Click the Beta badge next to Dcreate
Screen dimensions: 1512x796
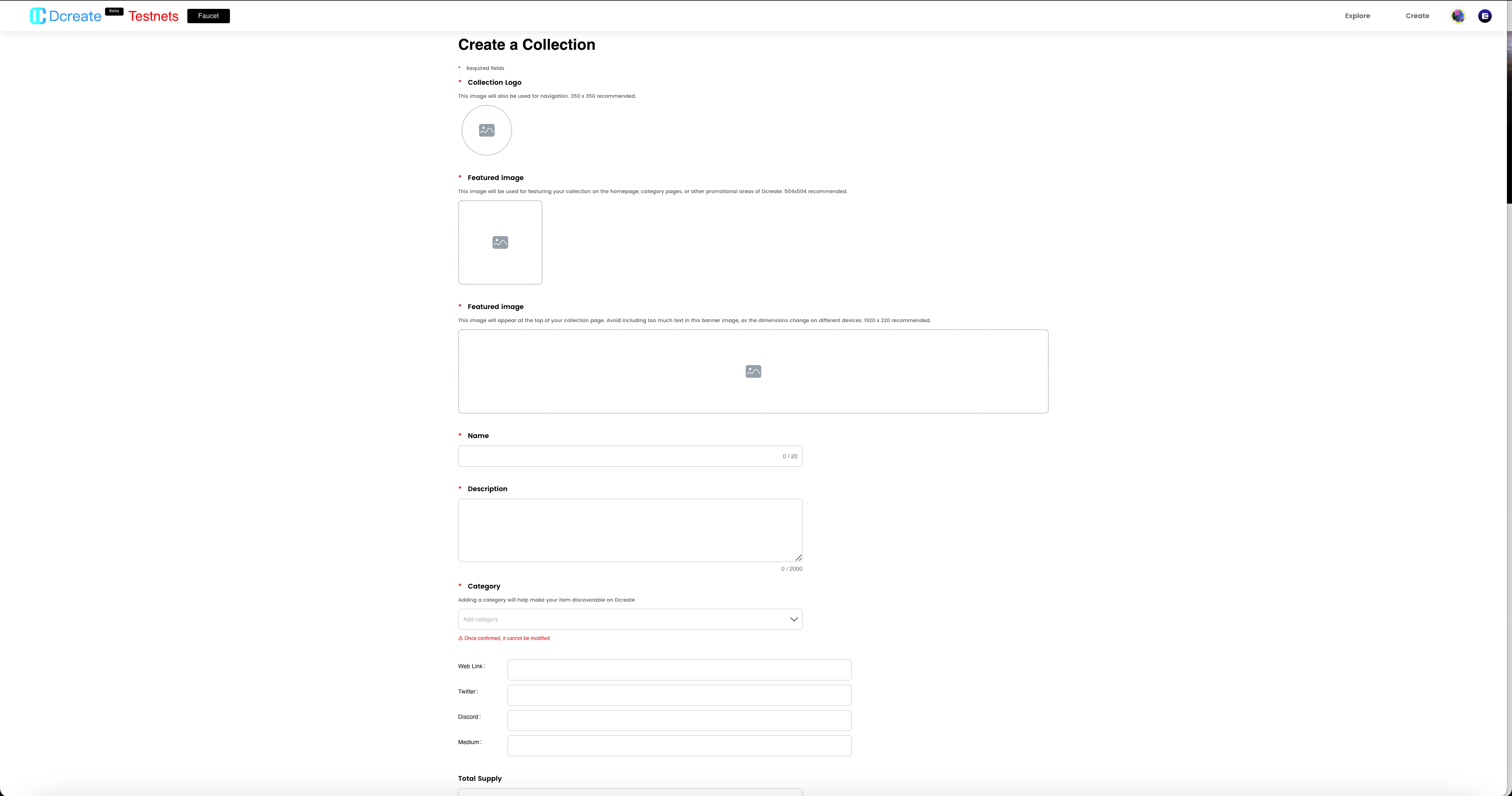click(x=114, y=11)
